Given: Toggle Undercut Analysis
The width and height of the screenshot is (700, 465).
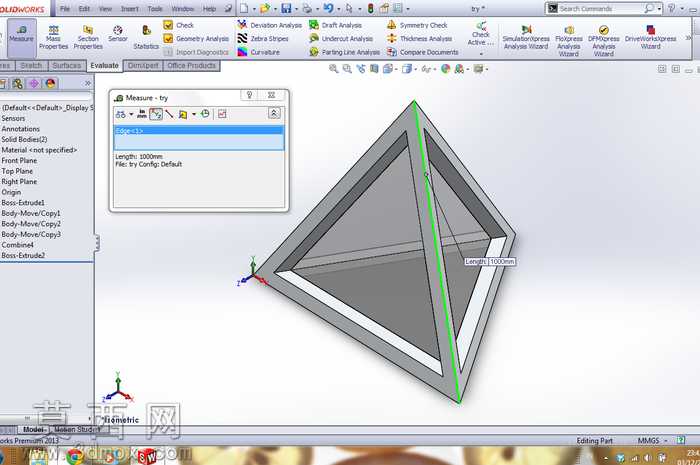Looking at the screenshot, I should [x=341, y=39].
